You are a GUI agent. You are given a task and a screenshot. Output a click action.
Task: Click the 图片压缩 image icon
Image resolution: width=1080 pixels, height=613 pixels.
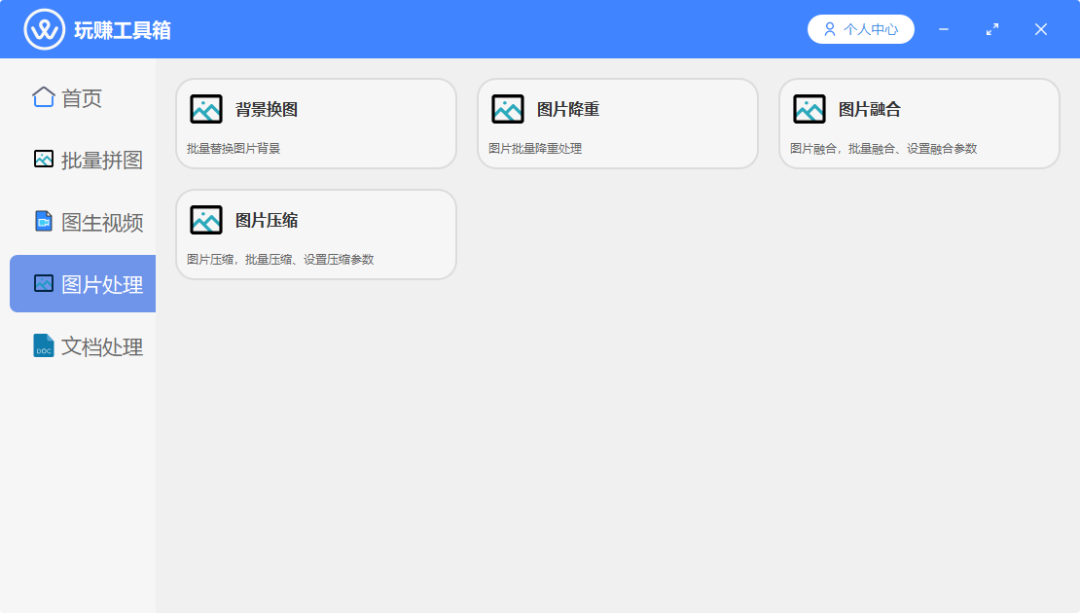(205, 219)
